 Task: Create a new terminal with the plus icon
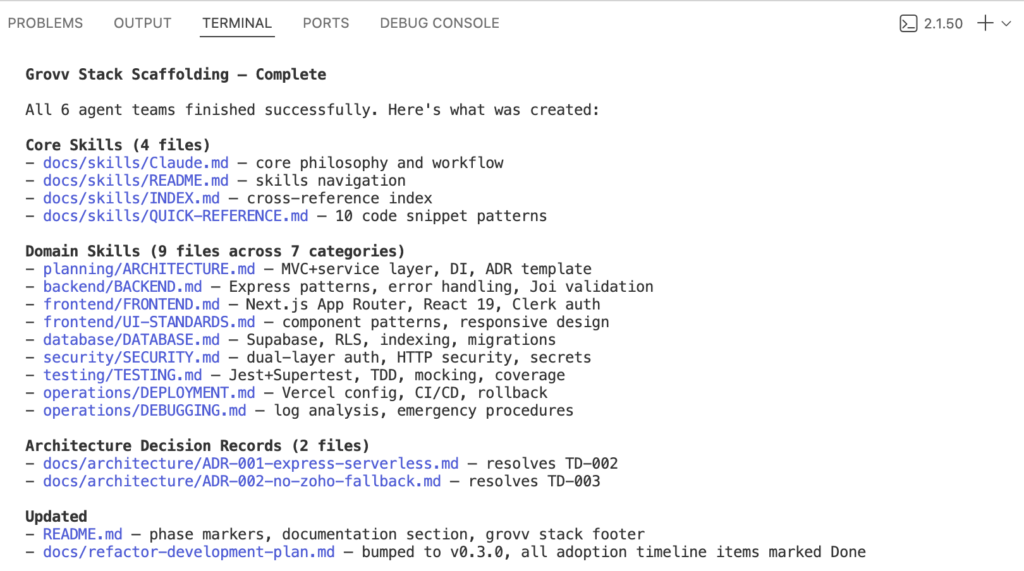click(x=984, y=23)
